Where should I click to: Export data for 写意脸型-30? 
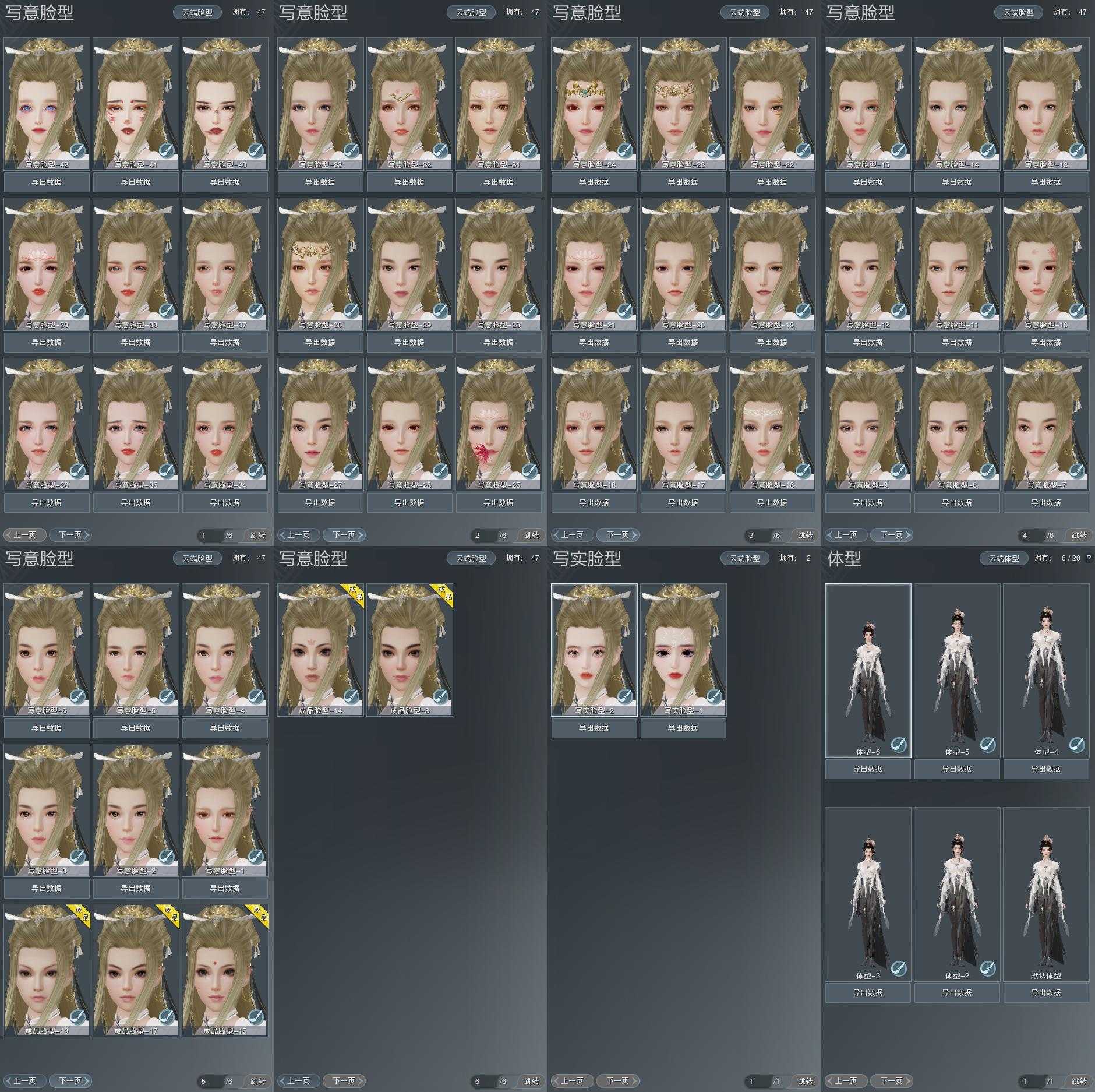(x=320, y=343)
